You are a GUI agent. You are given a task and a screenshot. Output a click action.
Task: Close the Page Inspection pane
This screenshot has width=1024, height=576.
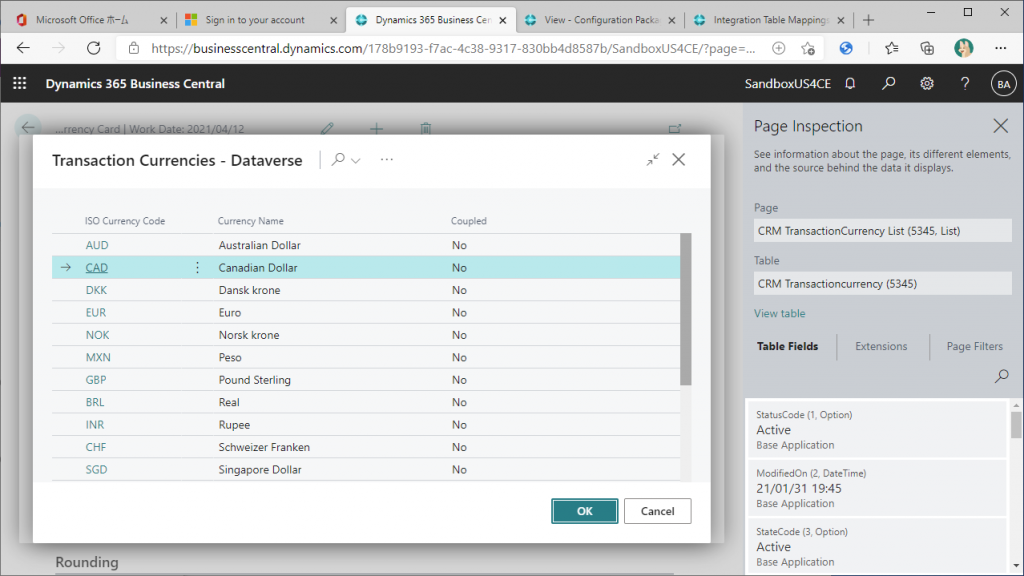1000,126
